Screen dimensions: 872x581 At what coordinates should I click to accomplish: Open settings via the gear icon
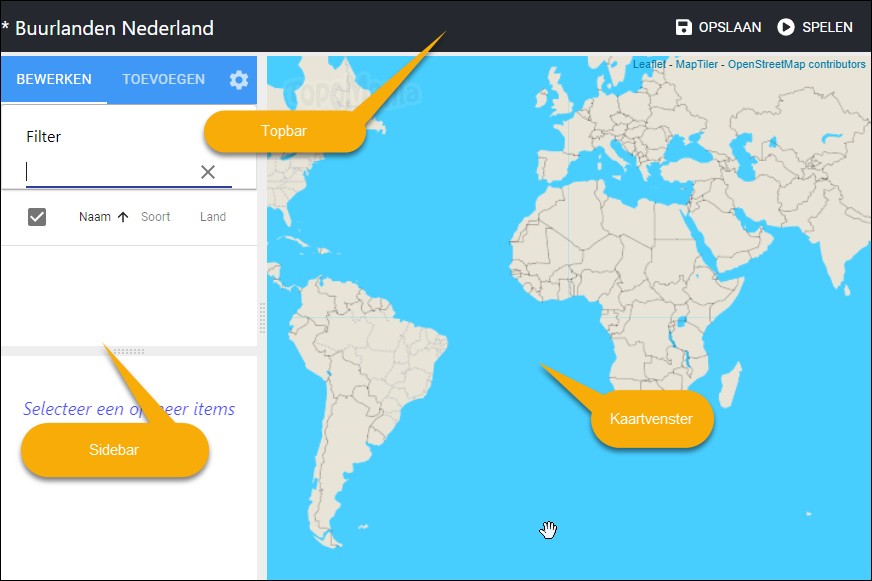click(239, 80)
